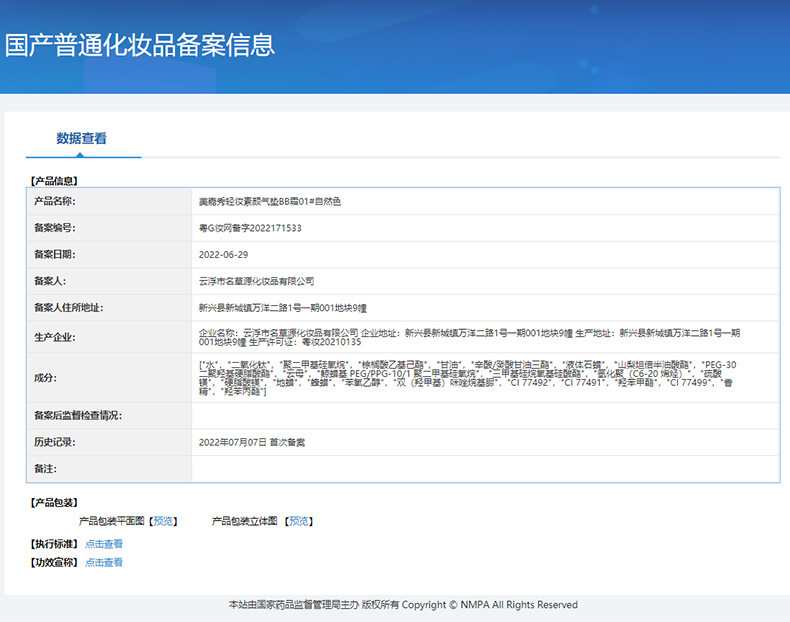The width and height of the screenshot is (790, 622).
Task: Open the 数据查看 tab
Action: point(82,139)
